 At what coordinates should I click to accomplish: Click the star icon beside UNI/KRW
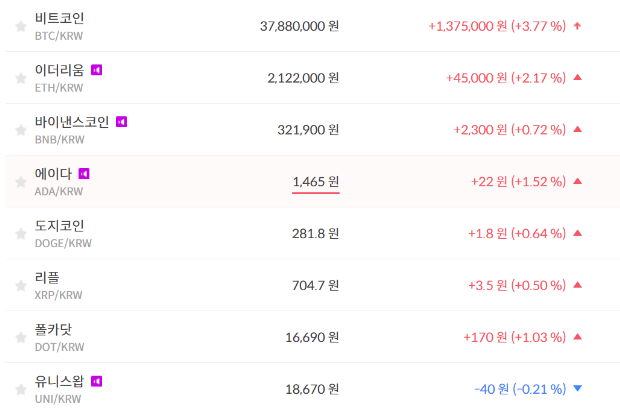click(x=21, y=389)
